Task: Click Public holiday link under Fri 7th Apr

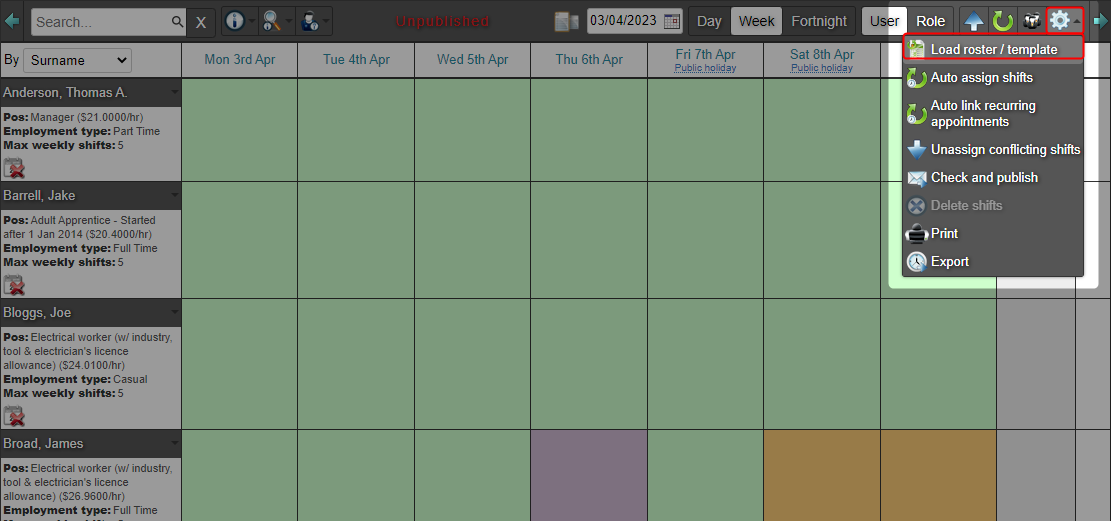Action: click(705, 68)
